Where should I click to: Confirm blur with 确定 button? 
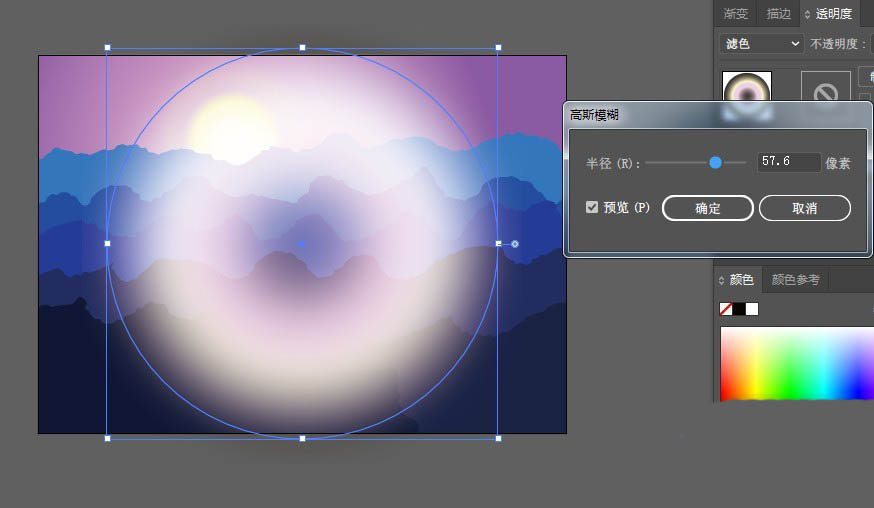coord(708,208)
